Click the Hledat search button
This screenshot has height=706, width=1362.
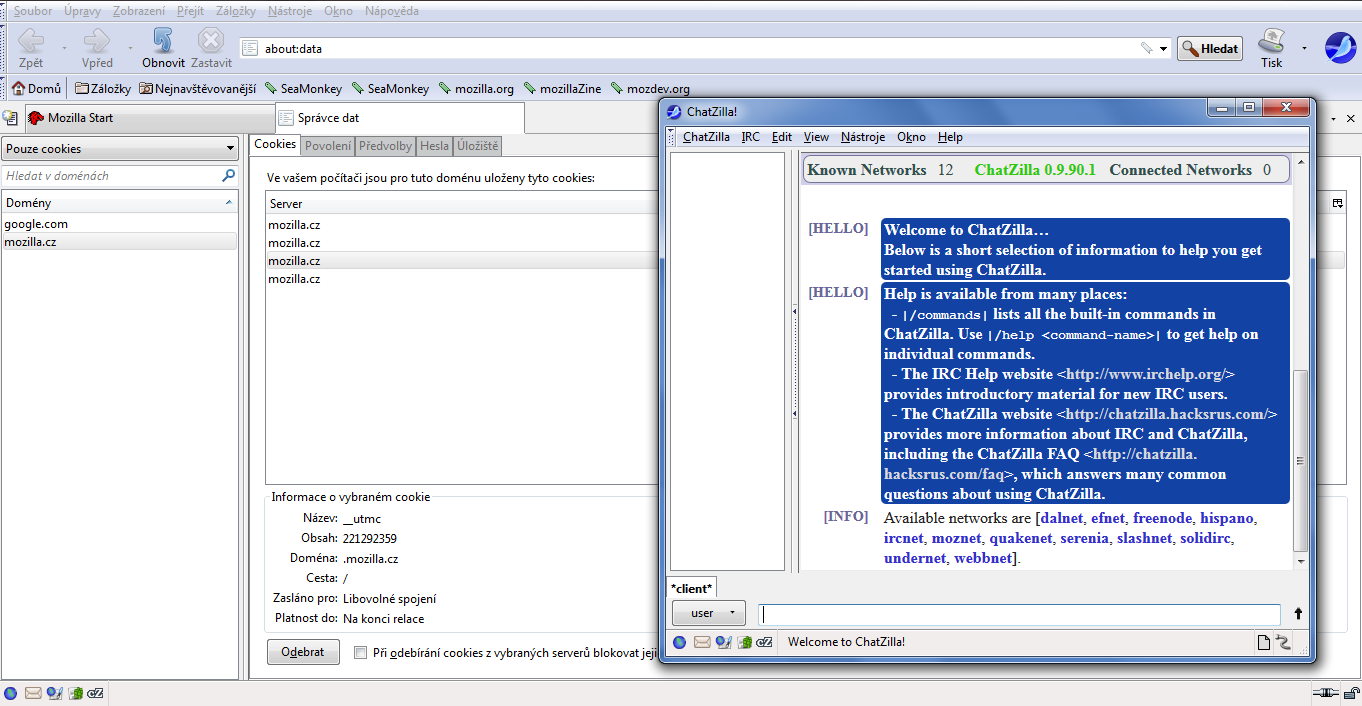pos(1210,48)
